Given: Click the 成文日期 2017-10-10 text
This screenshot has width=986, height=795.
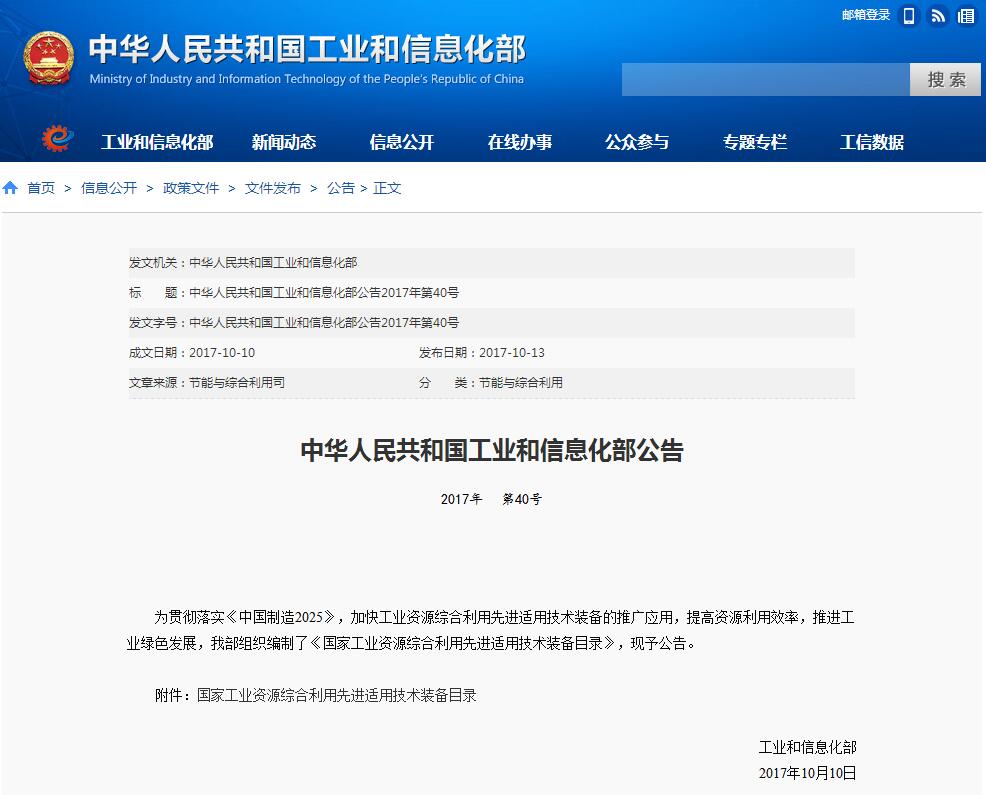Looking at the screenshot, I should [x=192, y=353].
